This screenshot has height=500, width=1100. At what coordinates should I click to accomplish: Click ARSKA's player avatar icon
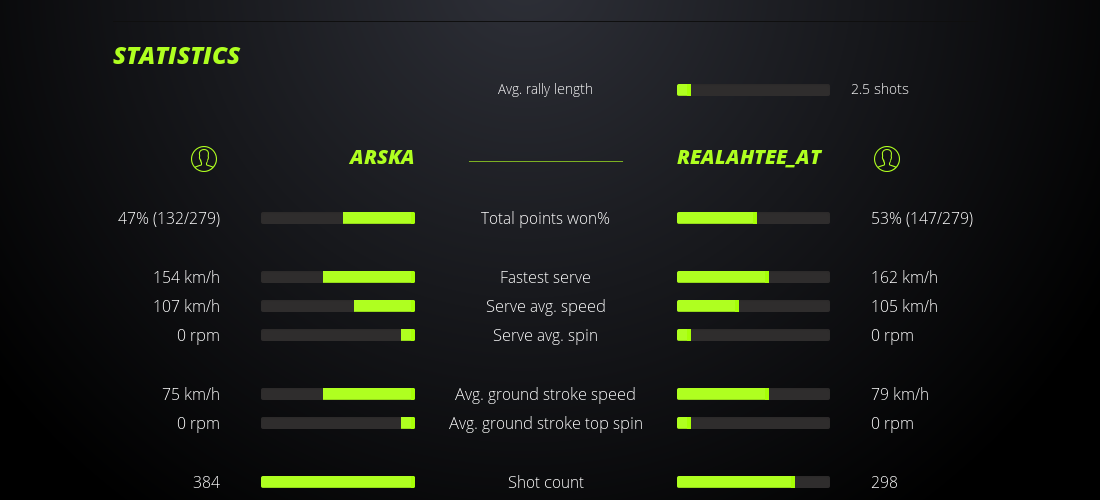(204, 158)
